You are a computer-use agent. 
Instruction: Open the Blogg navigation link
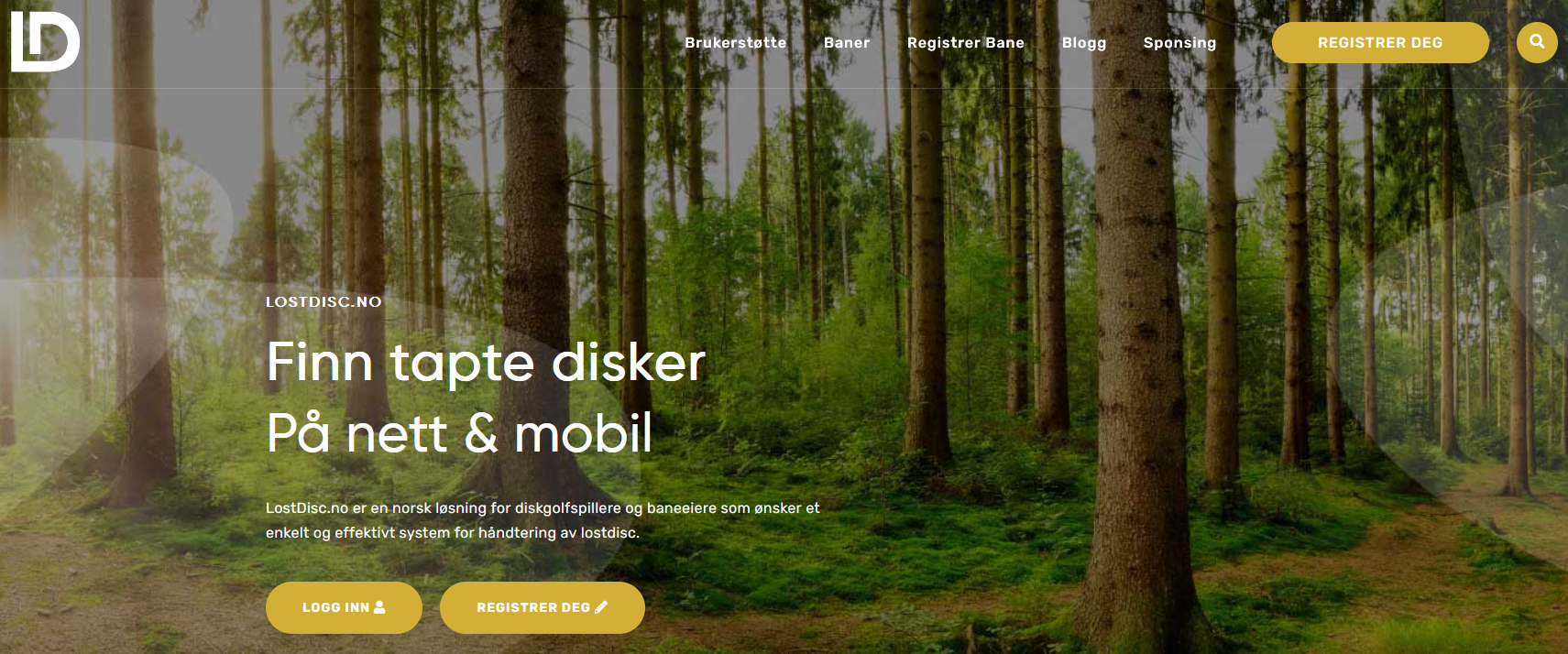pyautogui.click(x=1083, y=42)
